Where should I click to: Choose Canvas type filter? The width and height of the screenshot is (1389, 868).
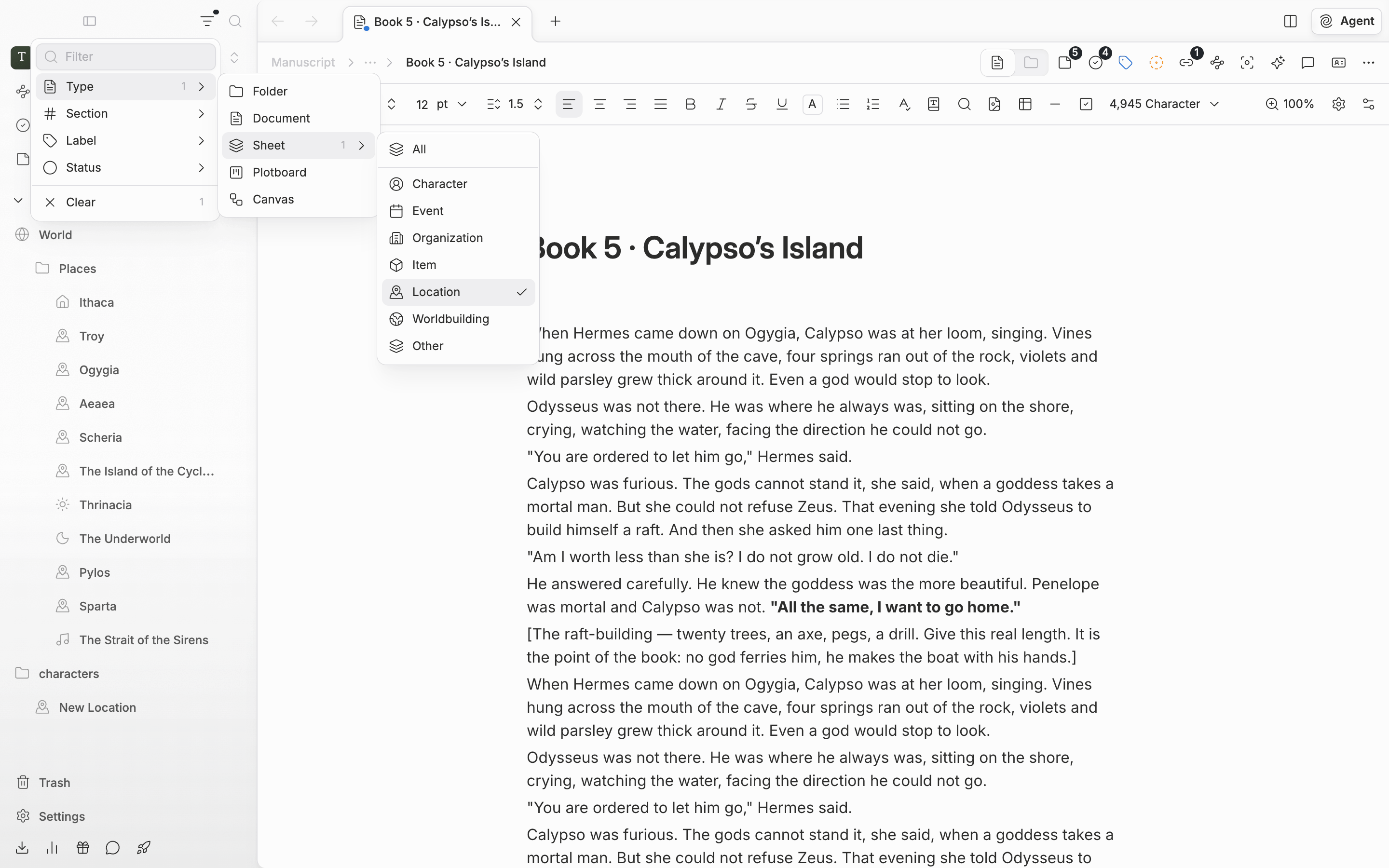tap(299, 199)
